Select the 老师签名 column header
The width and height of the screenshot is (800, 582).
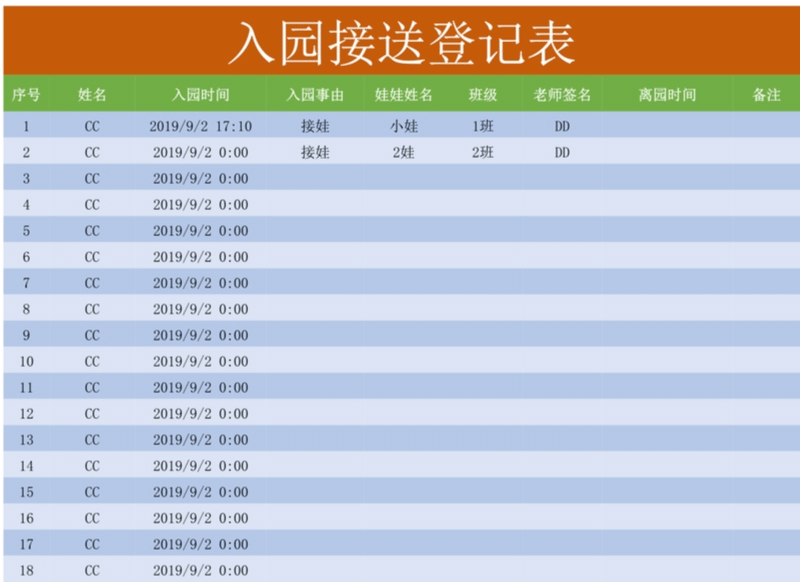(x=562, y=96)
